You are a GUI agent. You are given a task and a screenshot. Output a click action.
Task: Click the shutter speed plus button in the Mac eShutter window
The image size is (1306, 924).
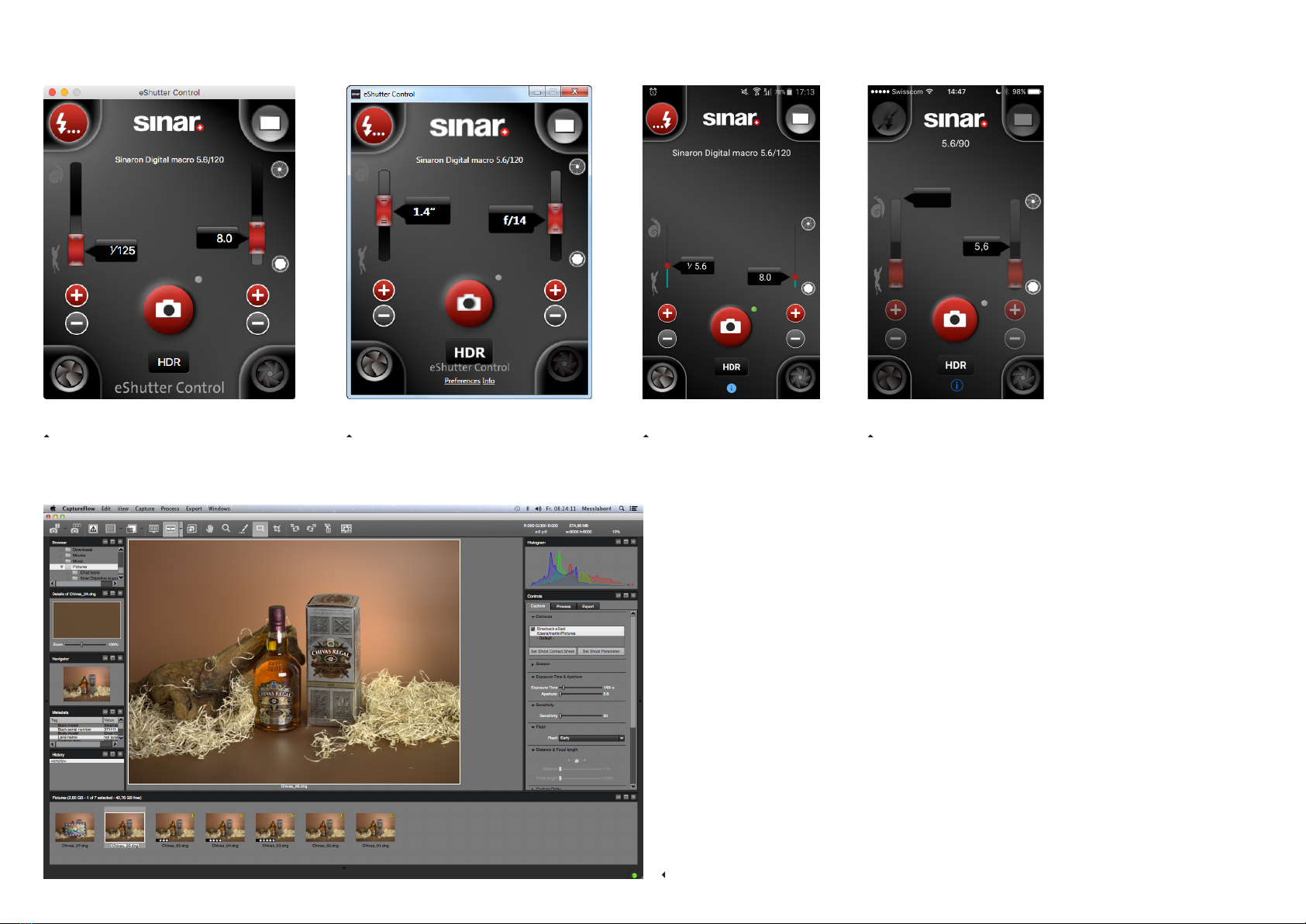pos(76,295)
